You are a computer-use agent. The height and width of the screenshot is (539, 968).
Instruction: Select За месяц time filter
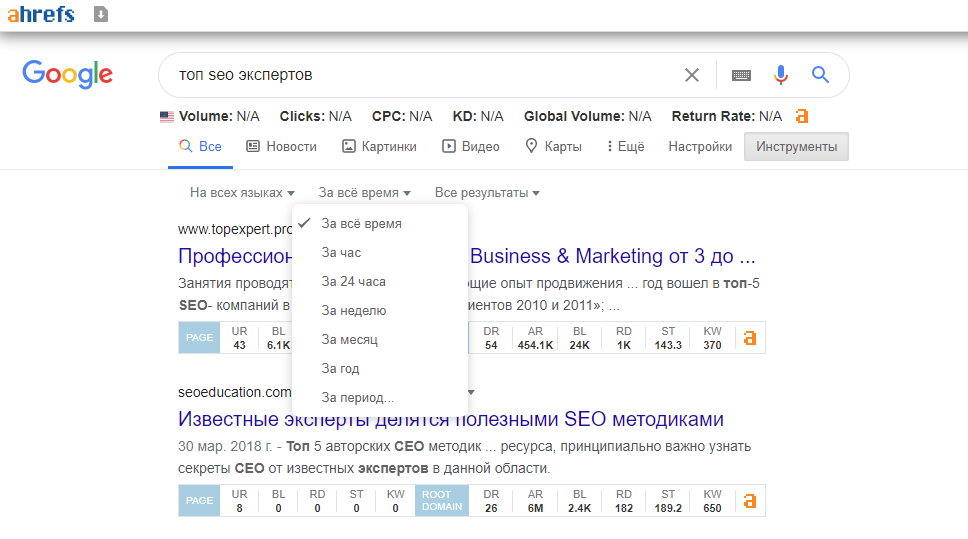coord(380,340)
